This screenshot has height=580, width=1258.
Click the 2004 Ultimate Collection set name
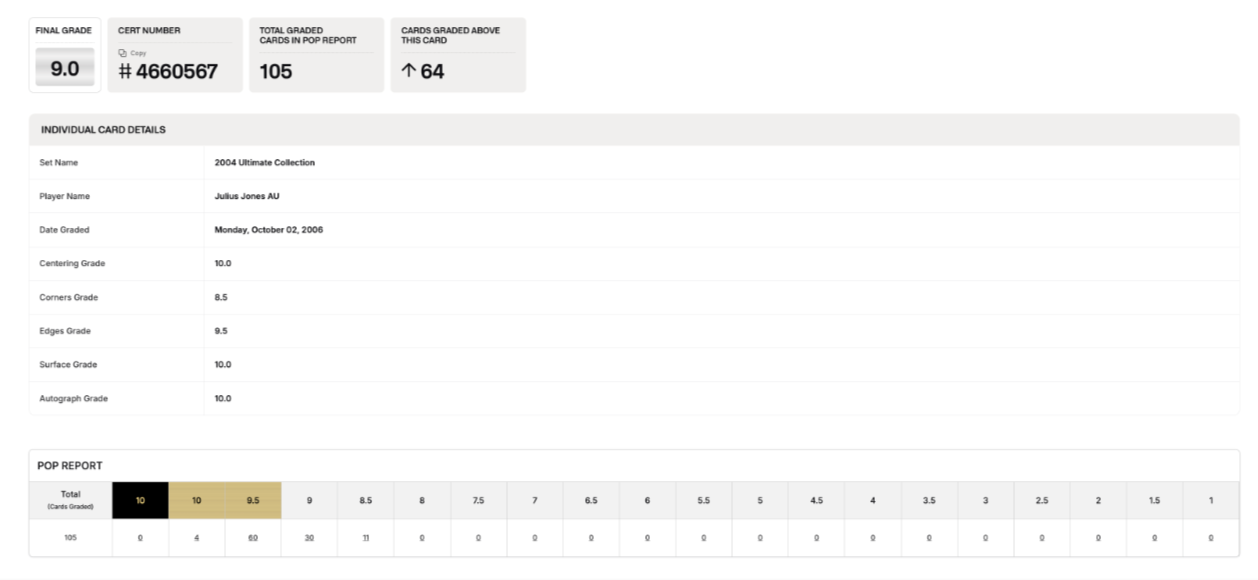264,162
